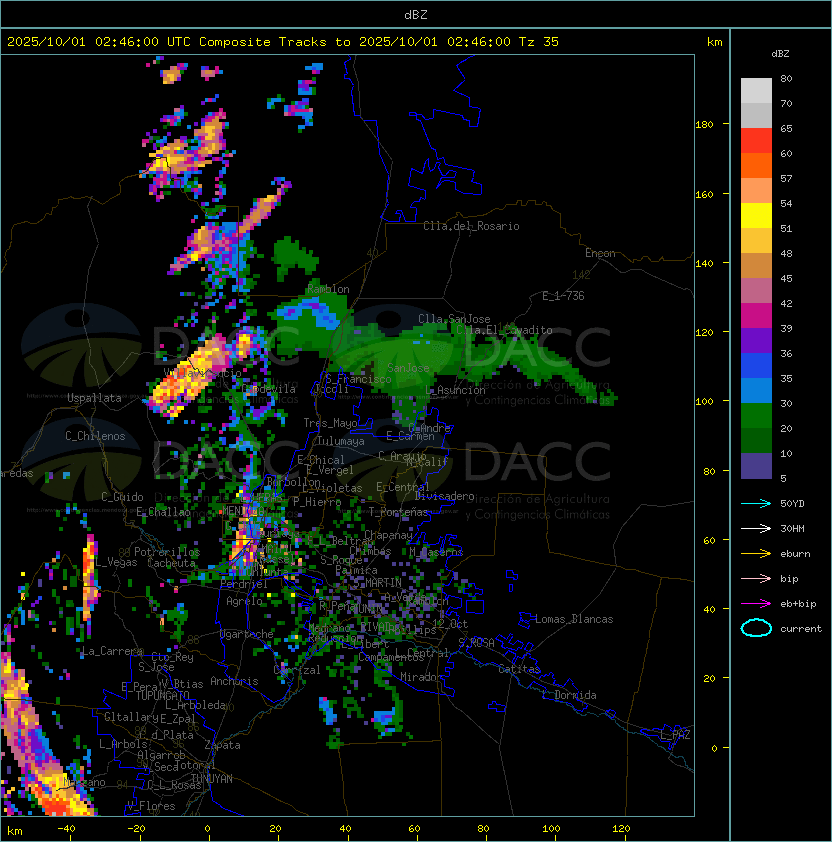This screenshot has height=842, width=832.
Task: Click the 180 km vertical axis label
Action: (x=704, y=125)
